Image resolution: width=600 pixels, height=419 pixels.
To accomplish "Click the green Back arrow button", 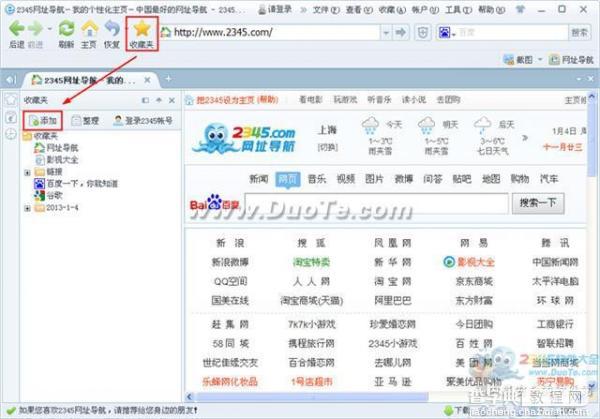I will [x=16, y=29].
